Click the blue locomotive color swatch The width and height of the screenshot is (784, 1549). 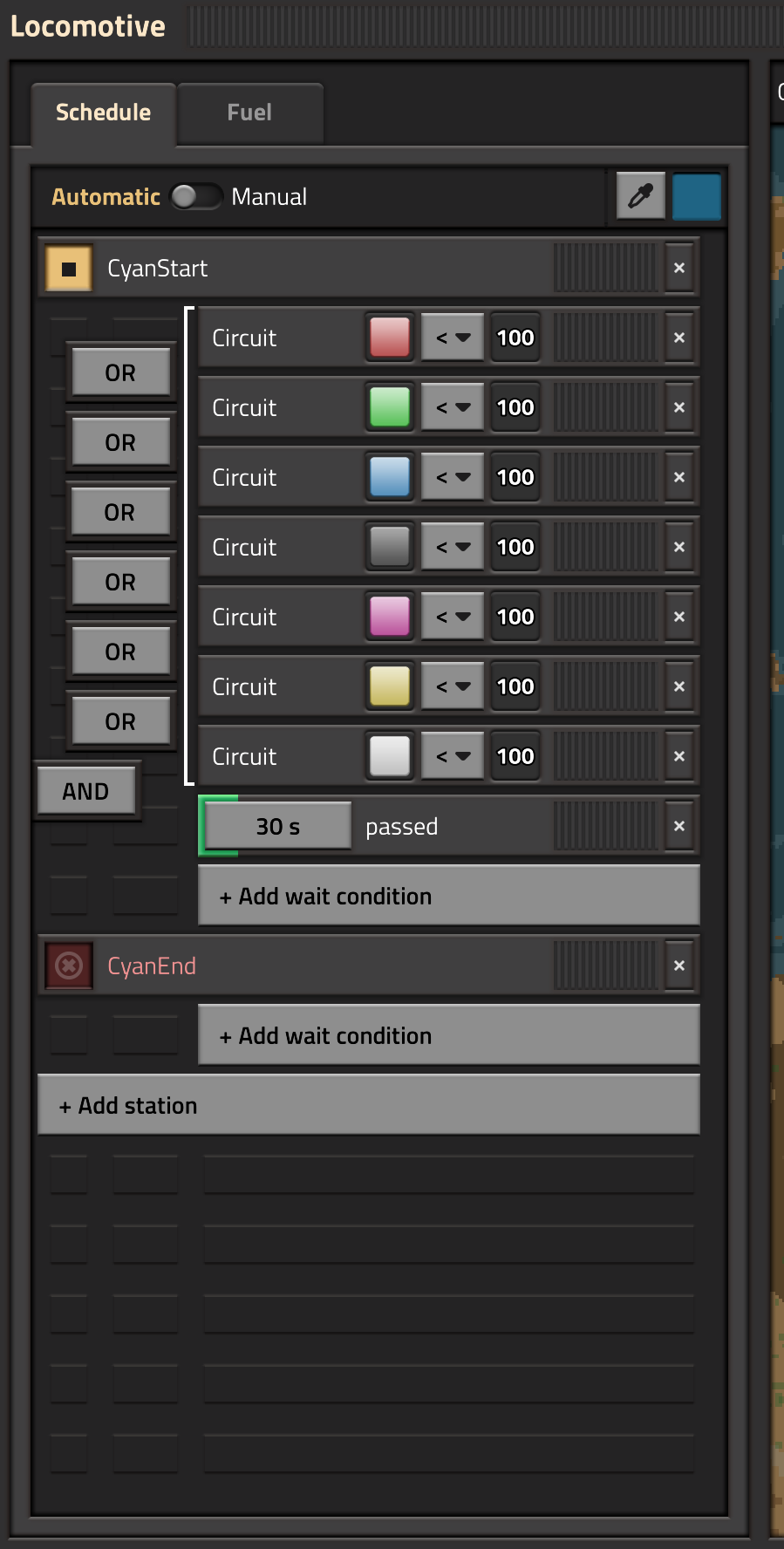(x=697, y=196)
